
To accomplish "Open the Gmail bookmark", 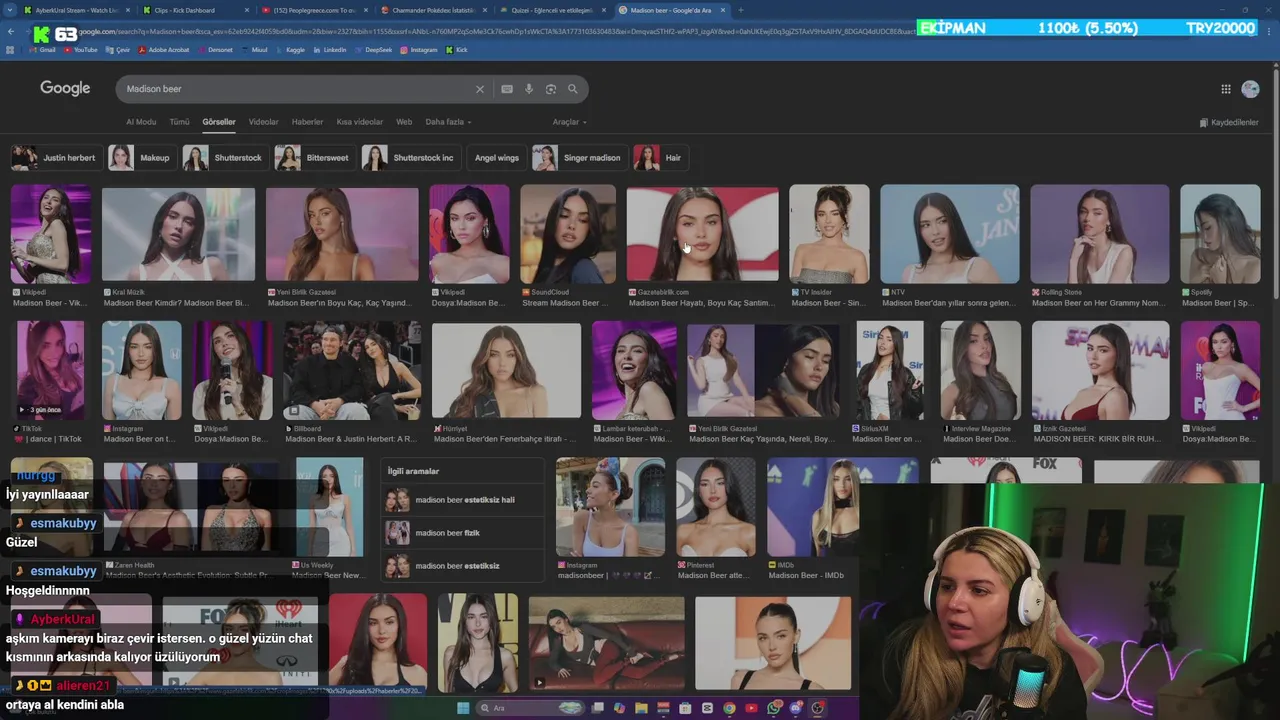I will point(43,49).
